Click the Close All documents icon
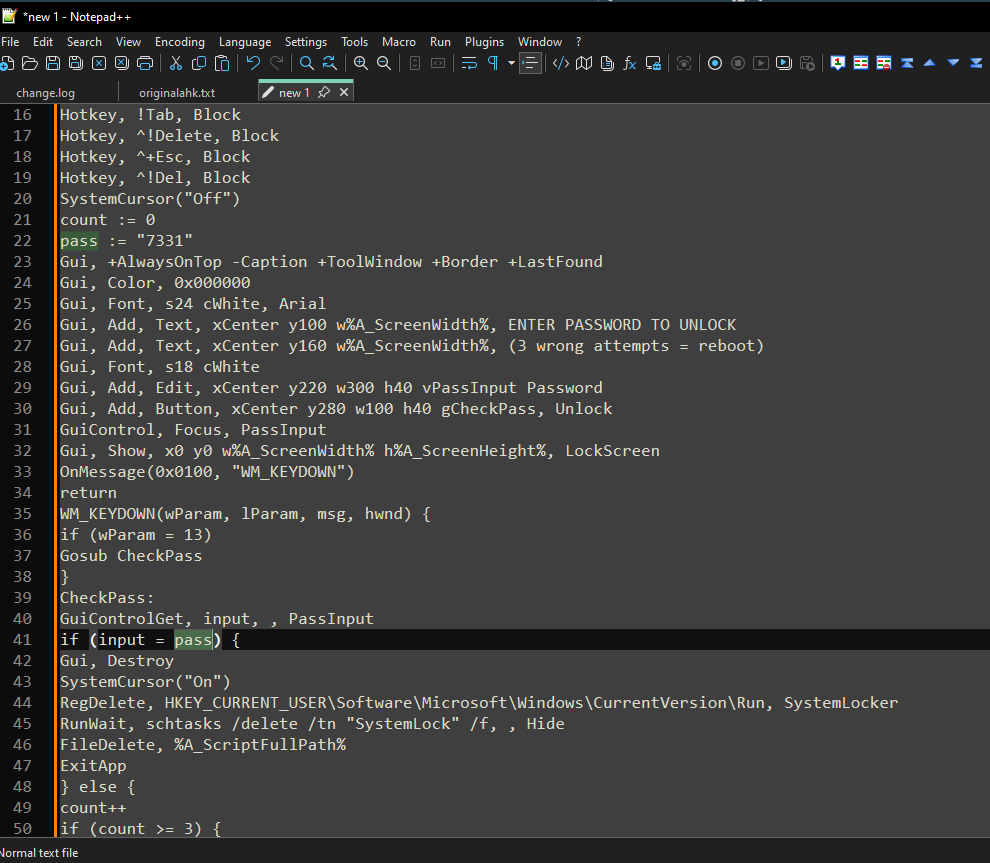The image size is (990, 863). (122, 63)
